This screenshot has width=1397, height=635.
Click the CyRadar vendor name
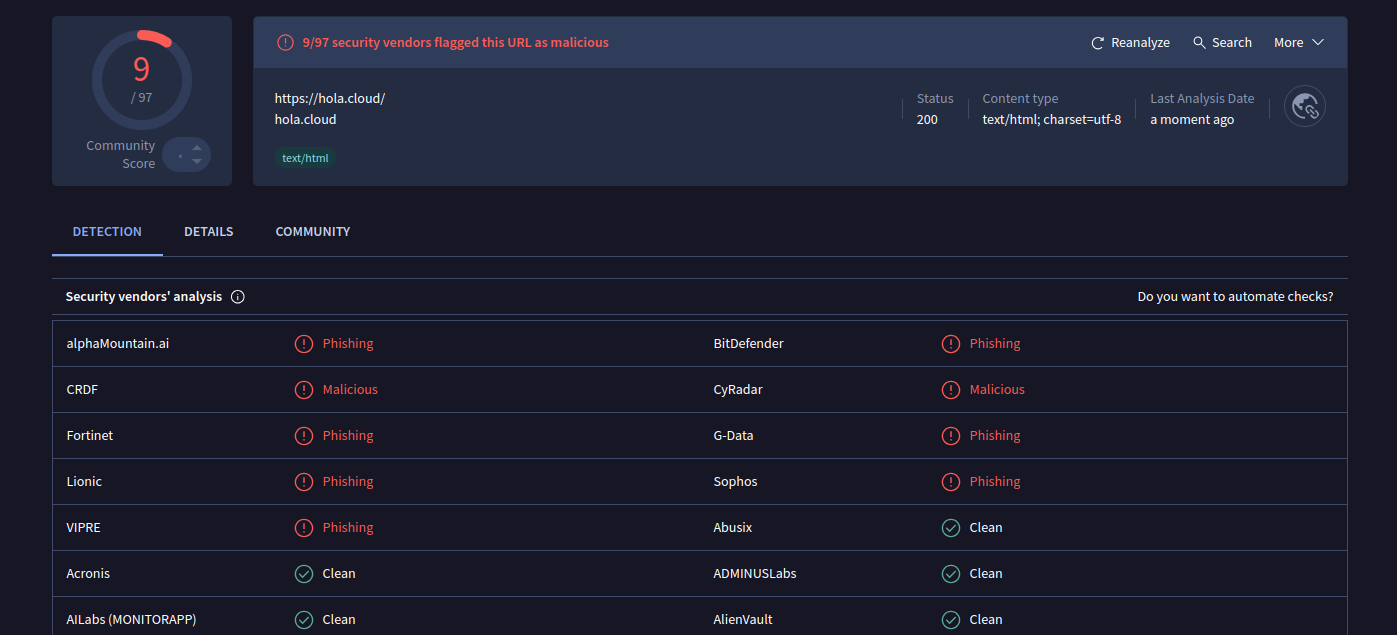(738, 389)
